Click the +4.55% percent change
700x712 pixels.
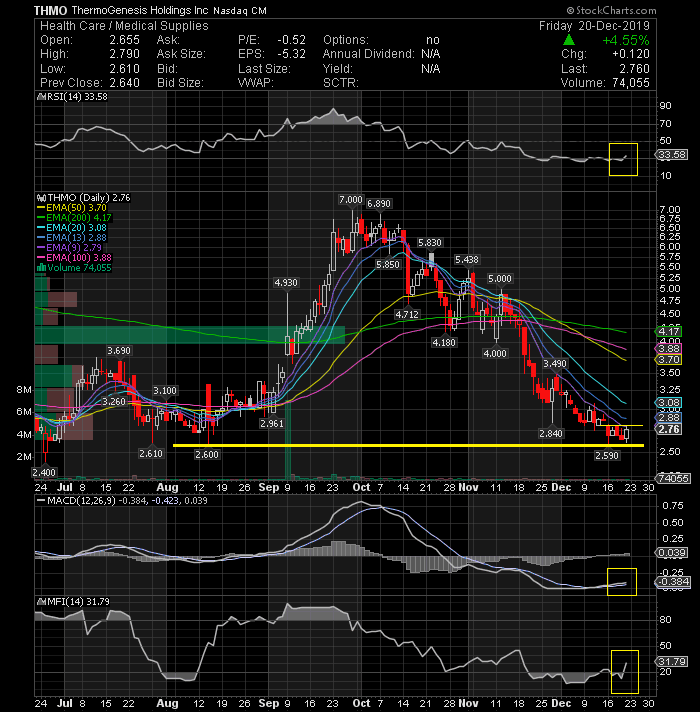point(626,40)
